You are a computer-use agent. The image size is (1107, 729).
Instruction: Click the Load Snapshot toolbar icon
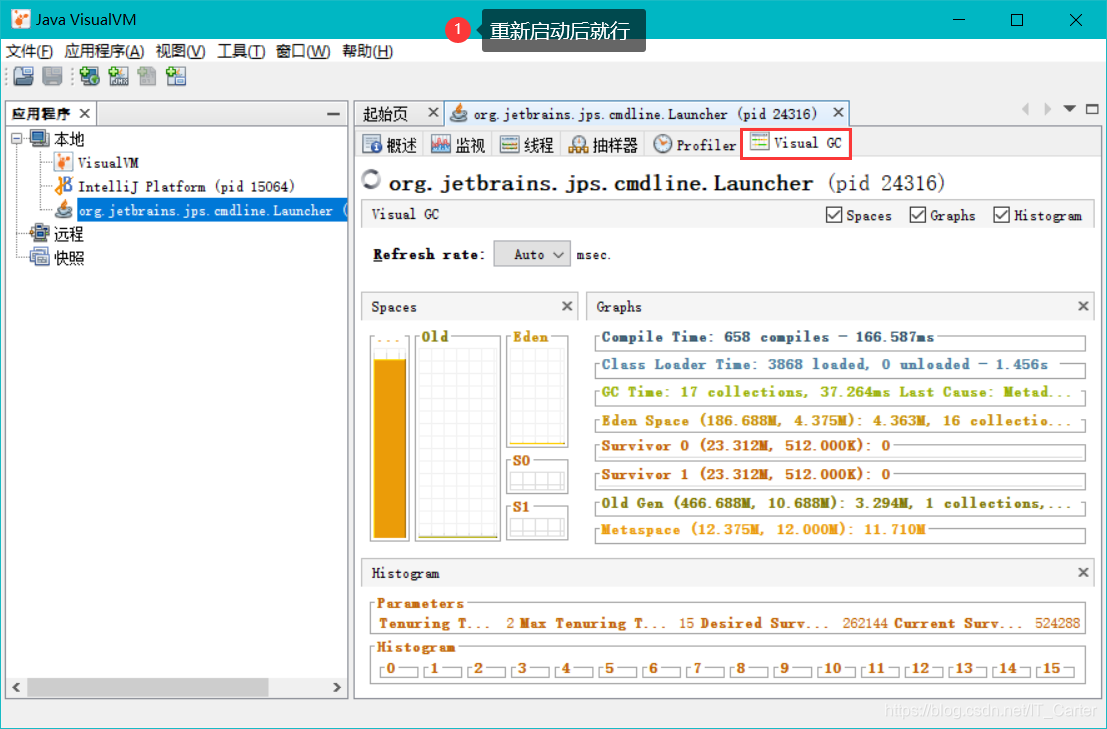coord(24,76)
